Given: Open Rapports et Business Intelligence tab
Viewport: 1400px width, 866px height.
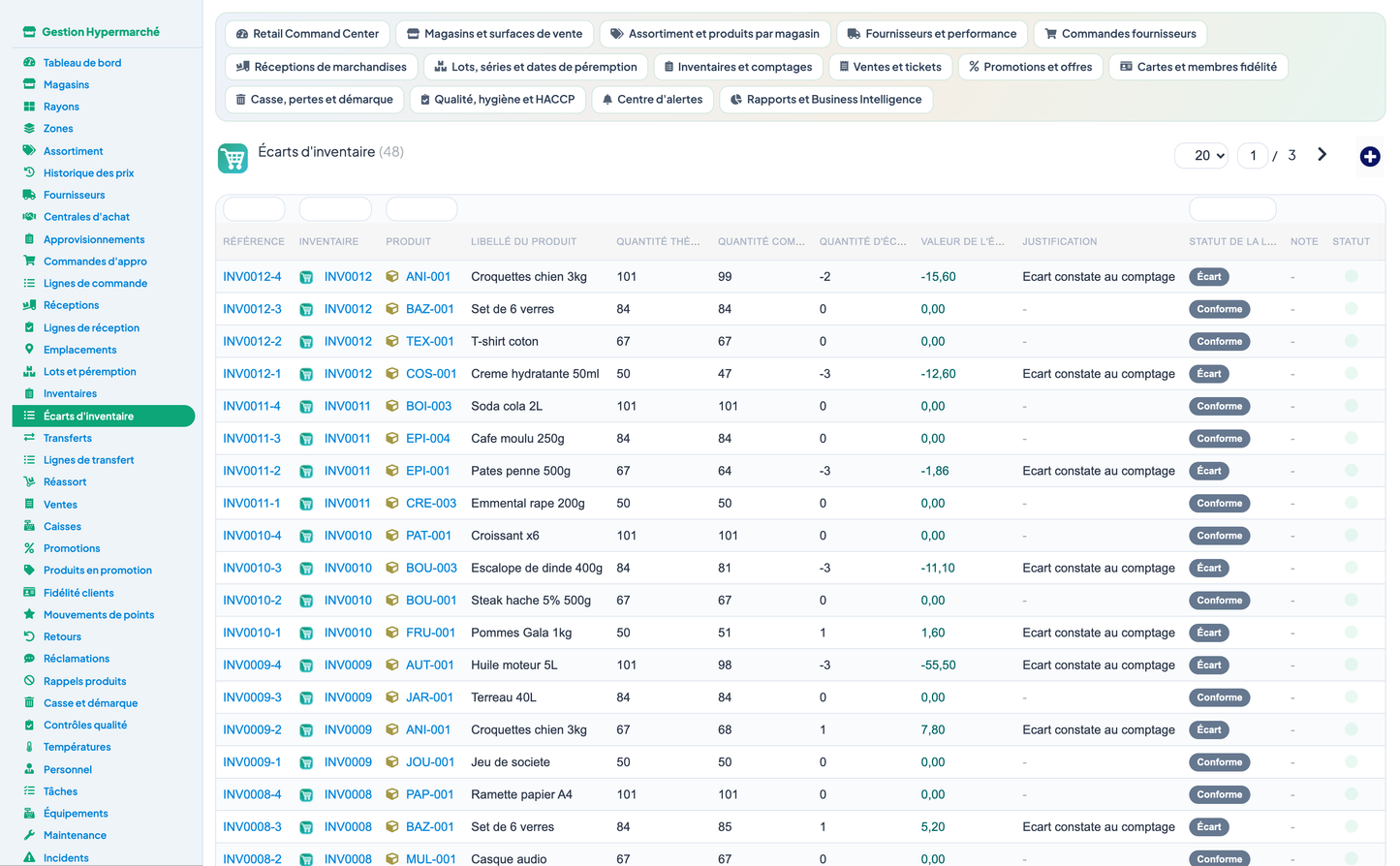Looking at the screenshot, I should coord(825,100).
